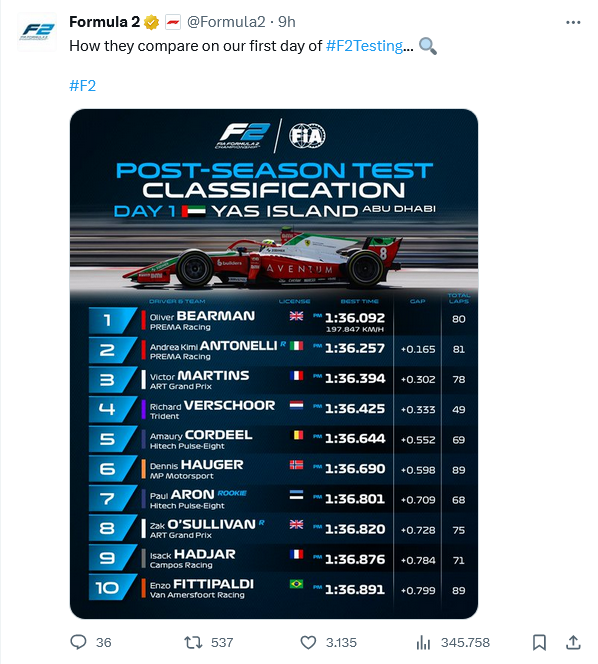Click the PREMA car photo in image
The width and height of the screenshot is (598, 664).
click(x=263, y=256)
